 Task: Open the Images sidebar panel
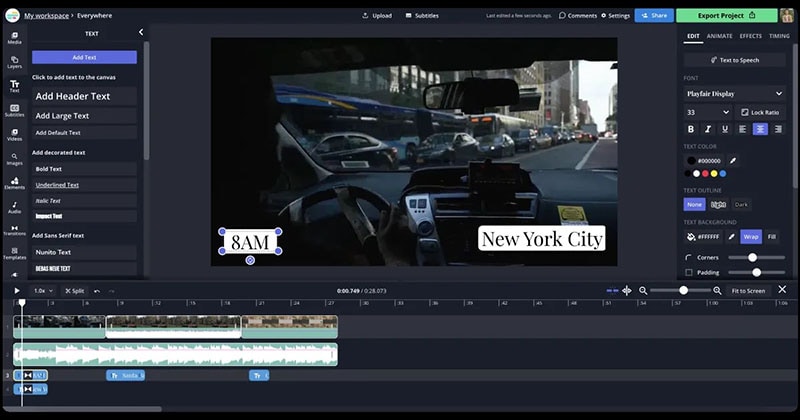14,159
